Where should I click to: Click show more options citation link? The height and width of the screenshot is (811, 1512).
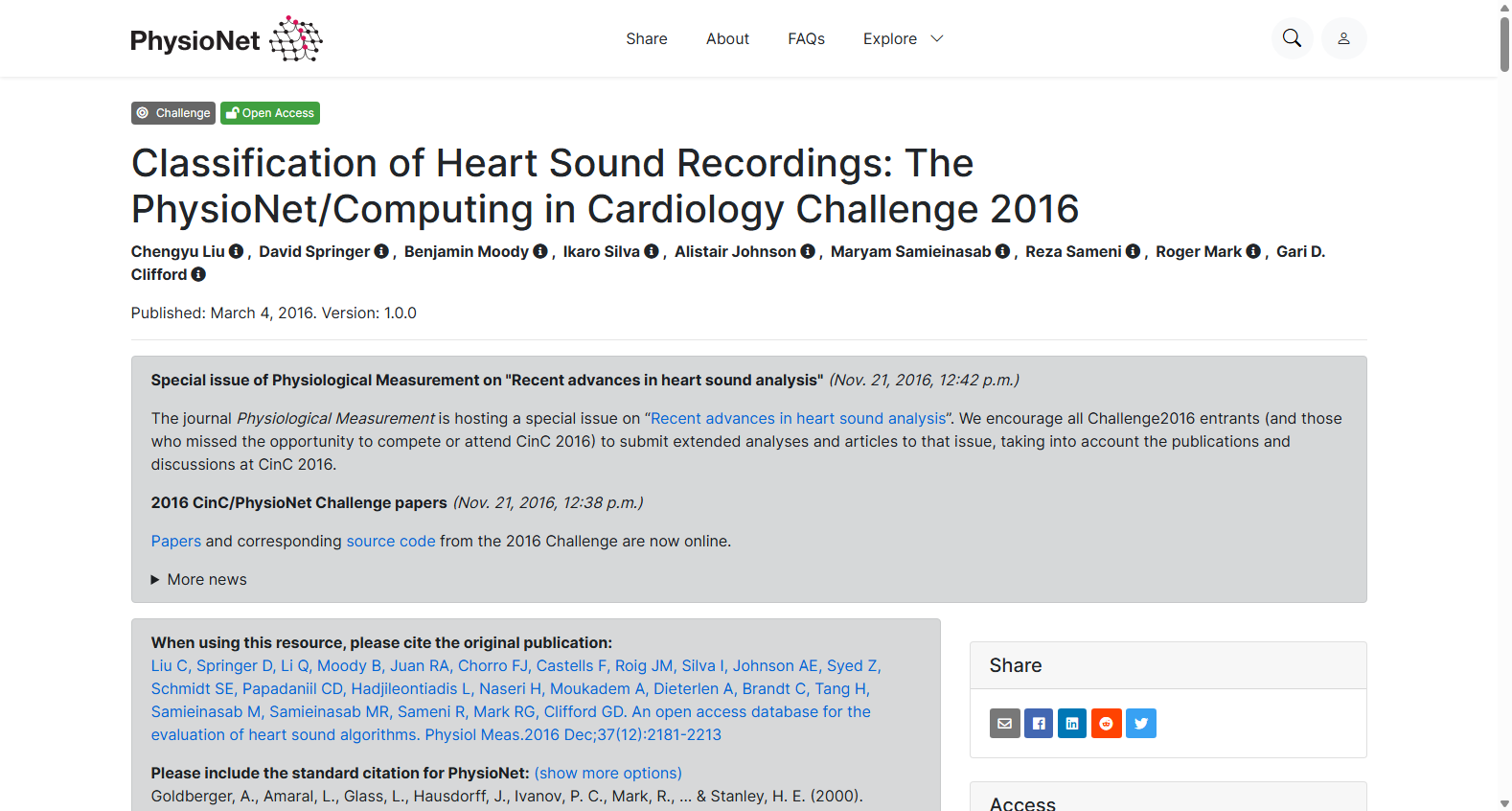(x=608, y=774)
